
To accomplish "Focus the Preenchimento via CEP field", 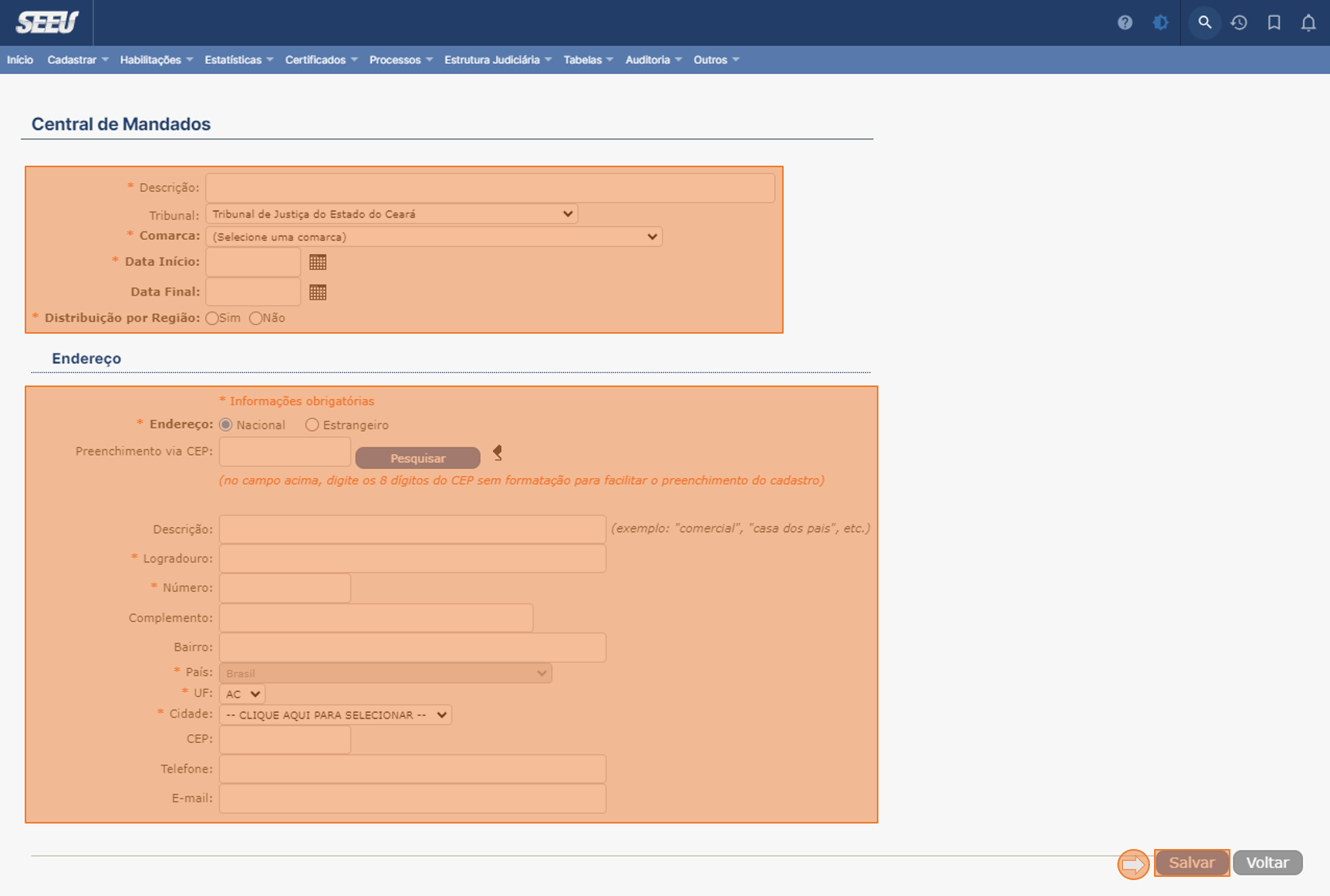I will 285,452.
